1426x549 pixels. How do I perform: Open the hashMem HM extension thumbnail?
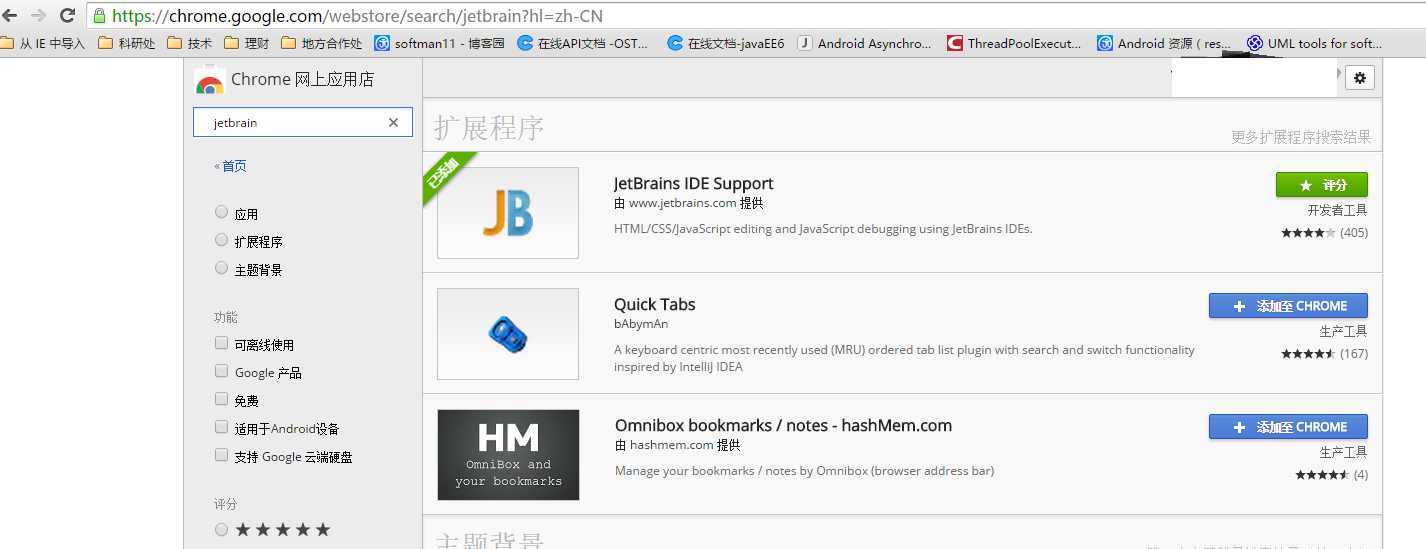508,455
